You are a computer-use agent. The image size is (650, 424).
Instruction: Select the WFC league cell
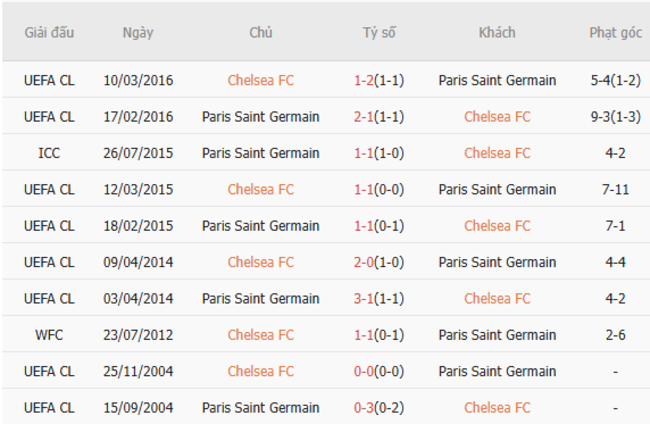coord(49,335)
